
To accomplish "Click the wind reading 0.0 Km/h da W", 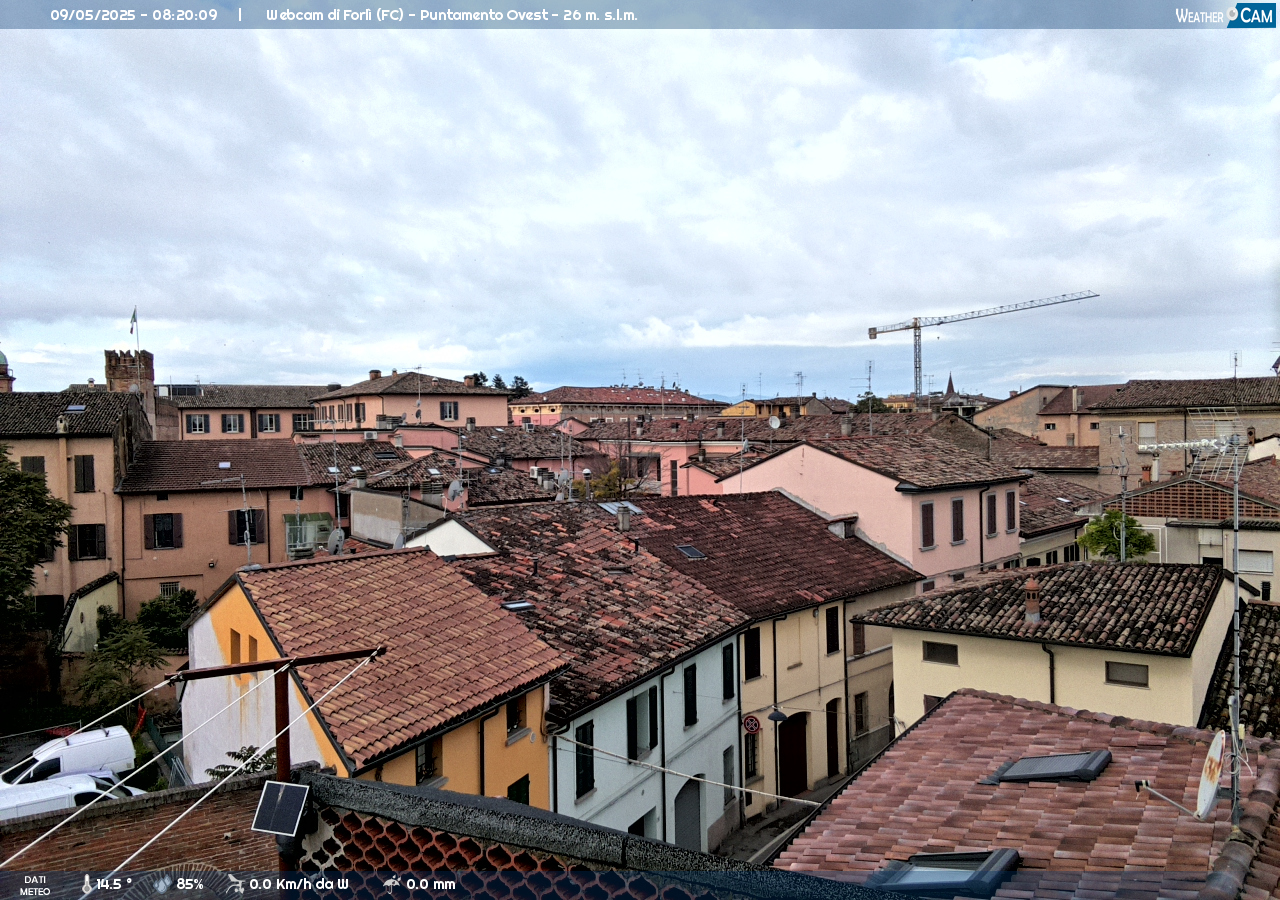I will click(x=299, y=884).
